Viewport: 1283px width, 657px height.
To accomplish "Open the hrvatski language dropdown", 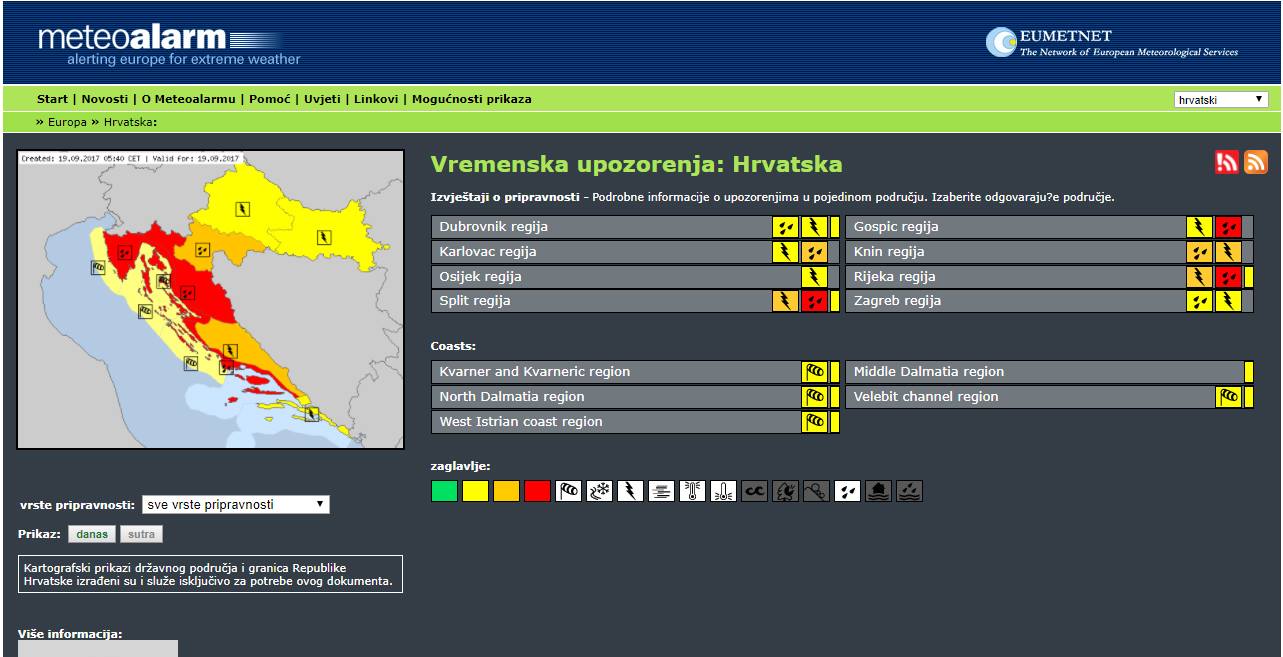I will click(x=1221, y=100).
